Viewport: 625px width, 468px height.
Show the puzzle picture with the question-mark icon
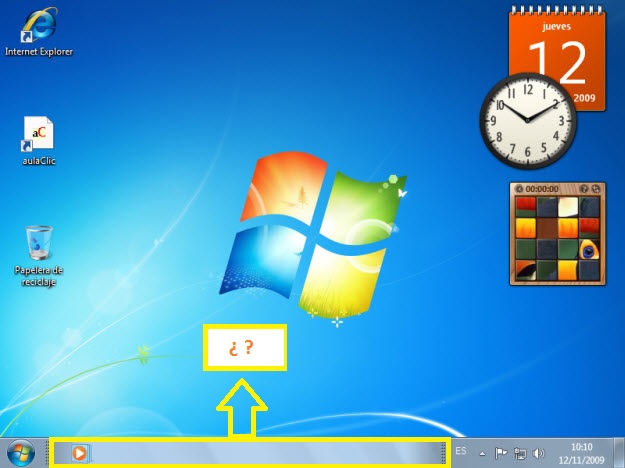point(584,189)
